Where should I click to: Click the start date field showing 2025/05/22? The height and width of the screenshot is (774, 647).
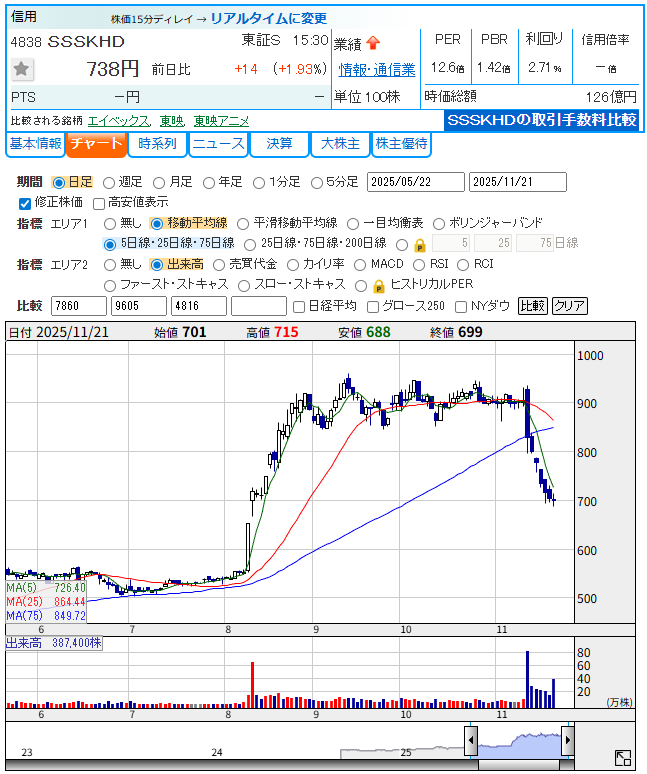click(415, 182)
